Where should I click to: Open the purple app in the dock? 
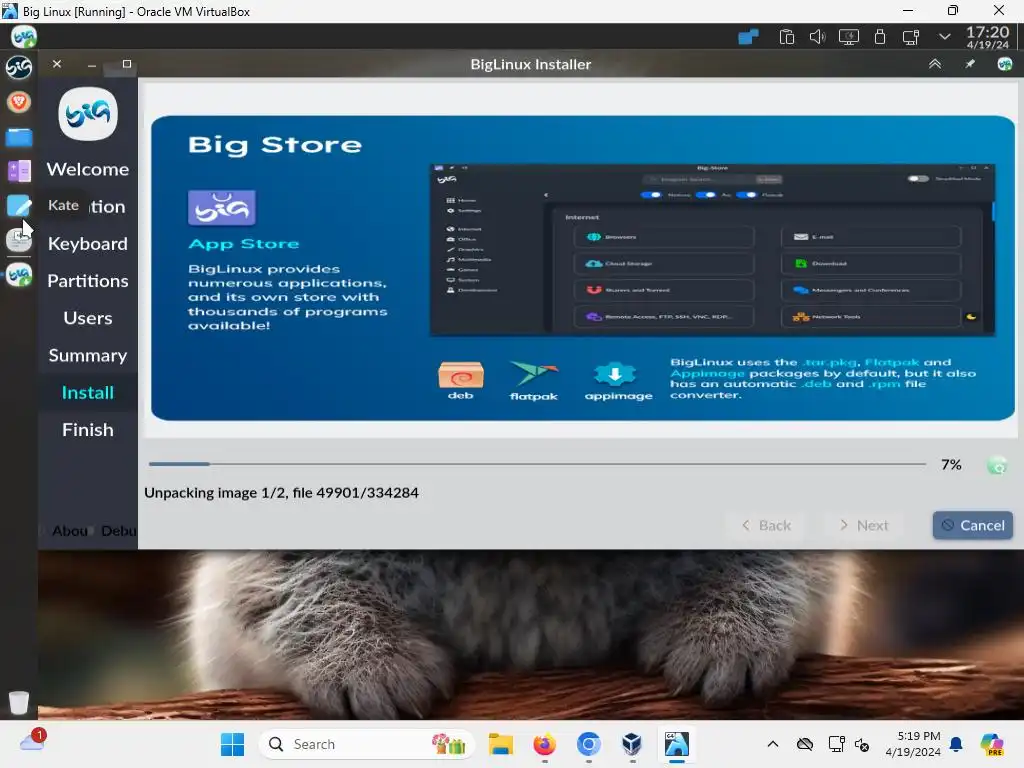pos(19,171)
